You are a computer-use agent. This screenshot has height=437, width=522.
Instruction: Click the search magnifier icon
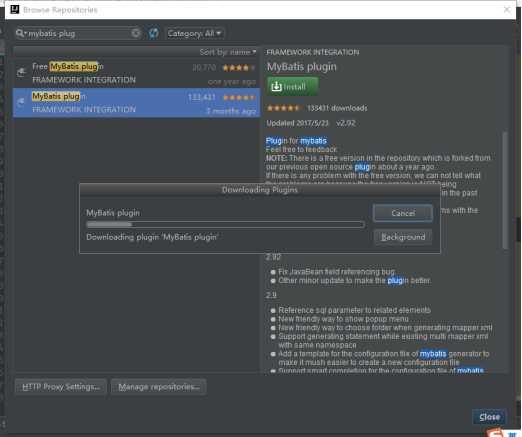click(20, 33)
